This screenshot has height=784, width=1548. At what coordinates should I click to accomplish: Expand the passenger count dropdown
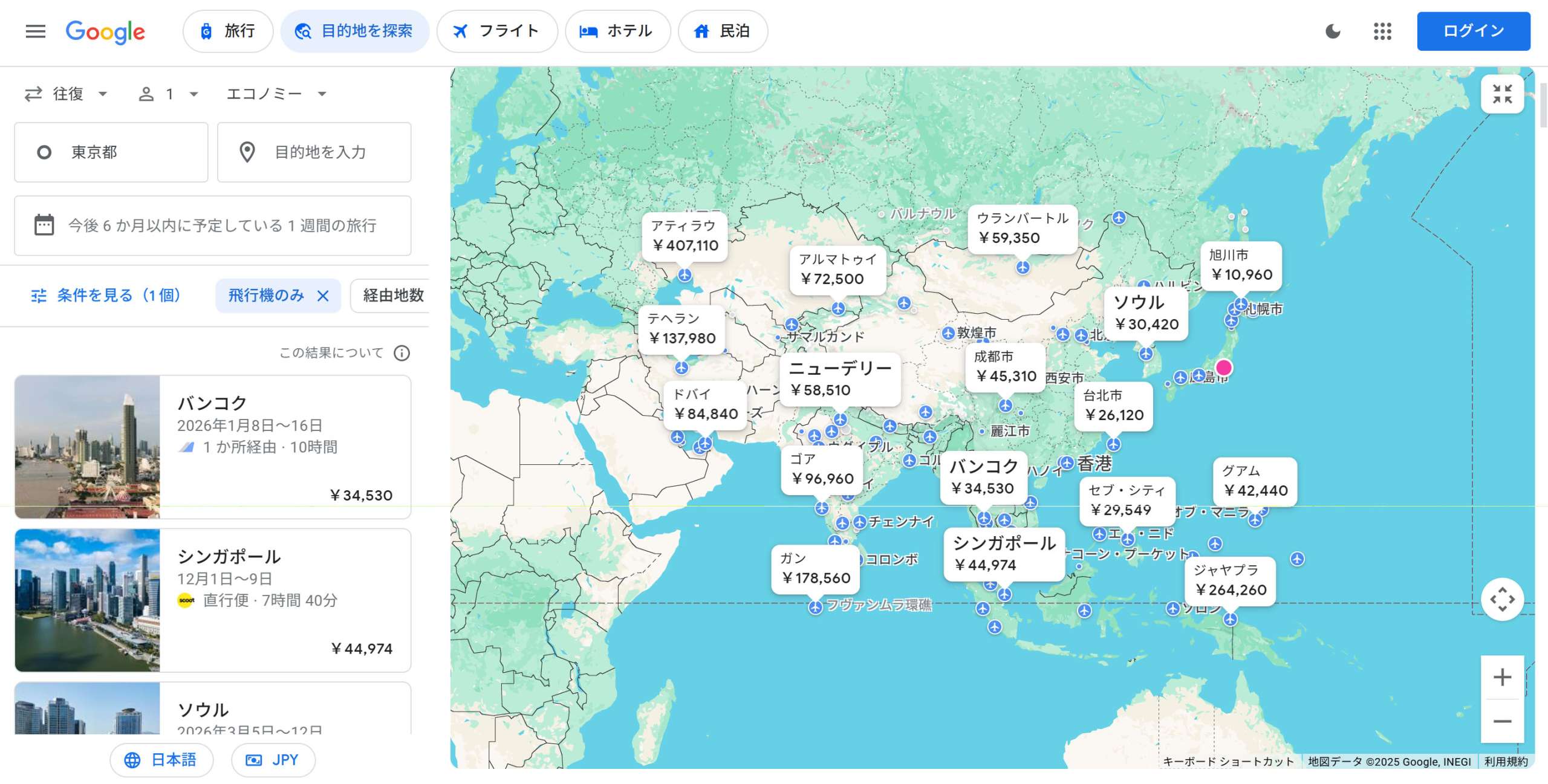tap(169, 94)
